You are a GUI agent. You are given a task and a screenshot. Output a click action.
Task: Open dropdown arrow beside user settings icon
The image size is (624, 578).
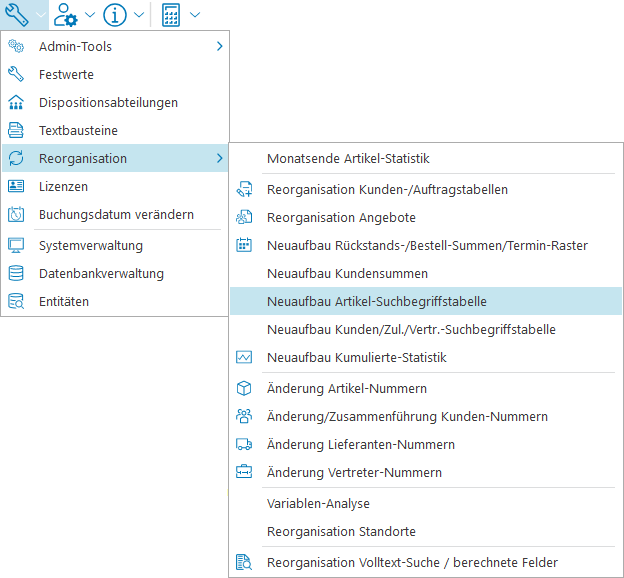tap(90, 15)
